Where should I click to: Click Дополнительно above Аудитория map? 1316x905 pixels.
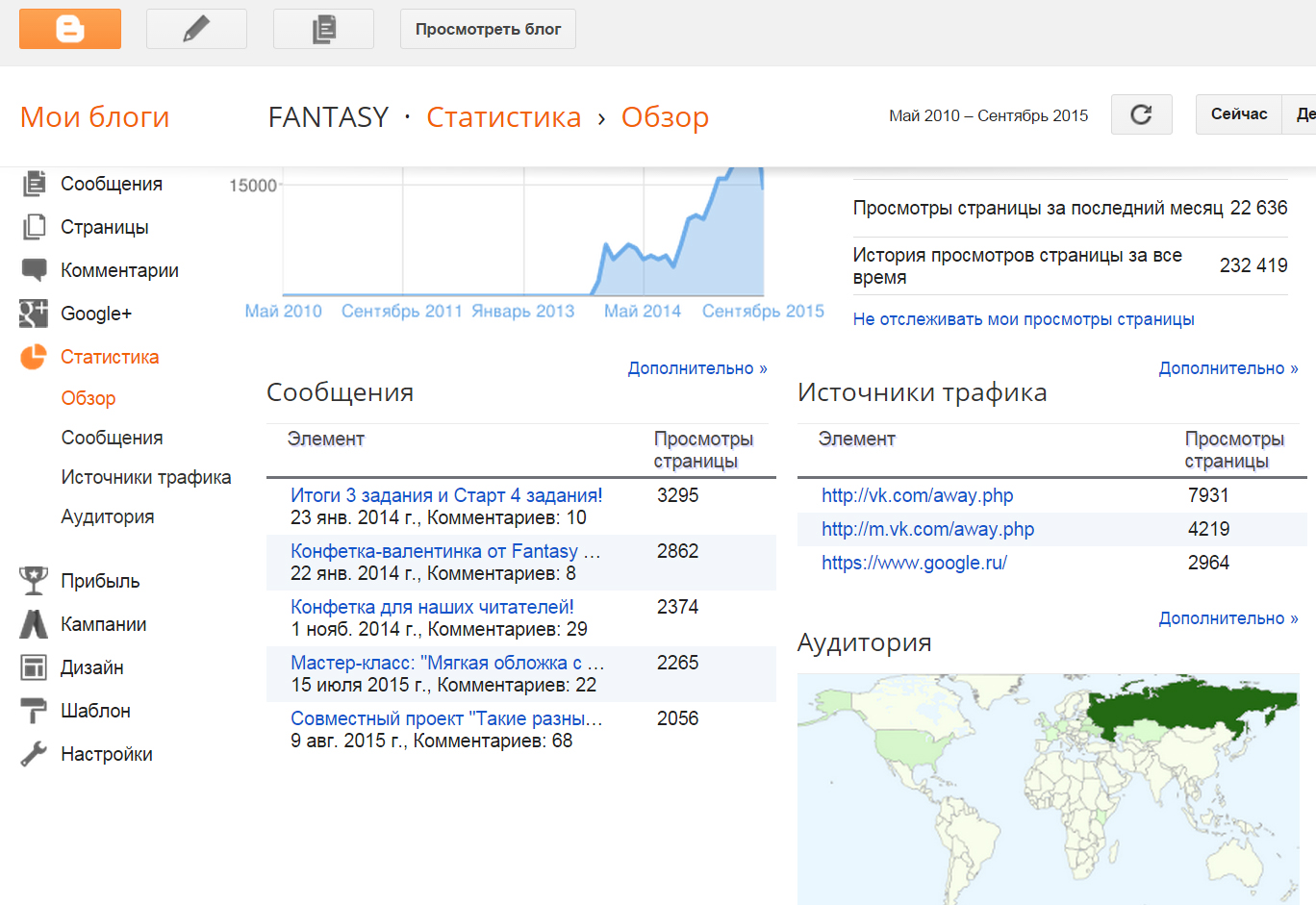[1228, 618]
